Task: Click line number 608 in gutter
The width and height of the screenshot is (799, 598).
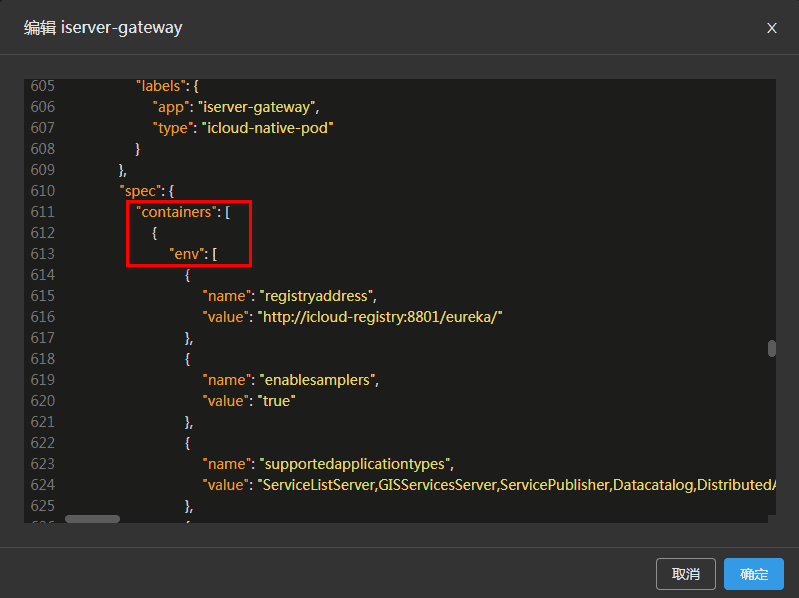Action: 42,149
